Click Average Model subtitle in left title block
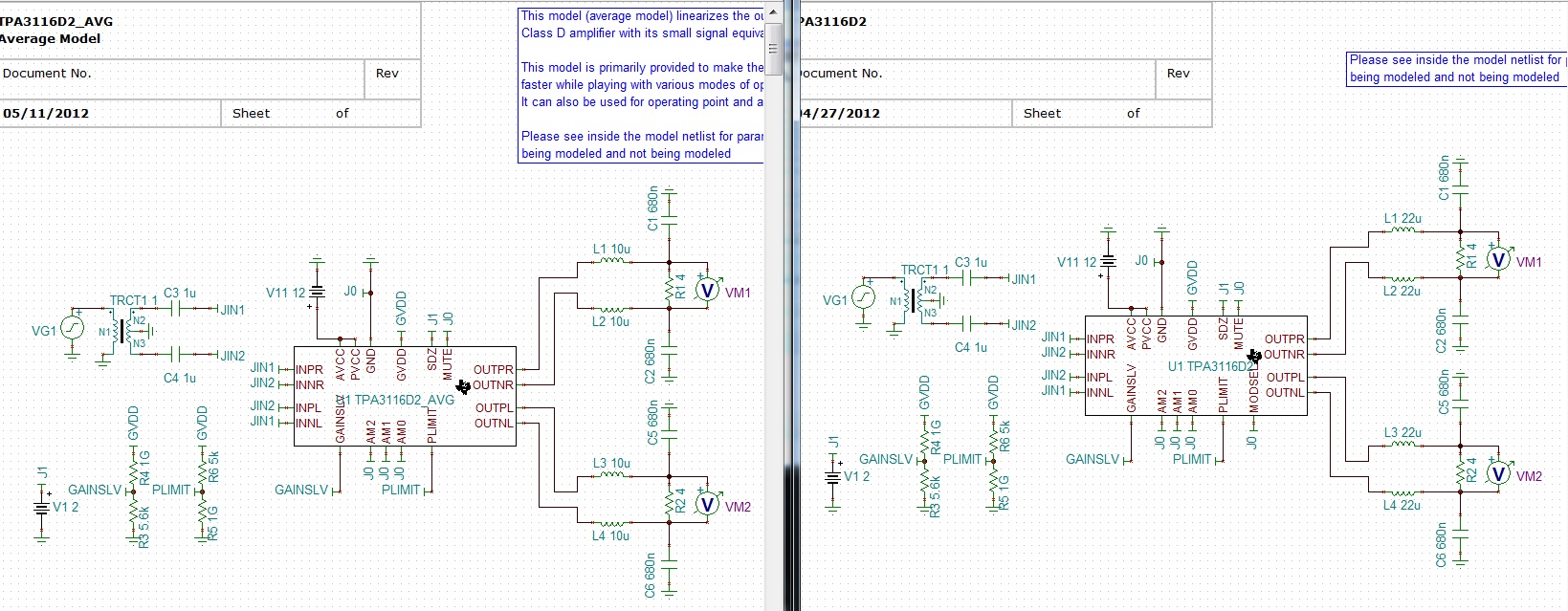 [50, 39]
